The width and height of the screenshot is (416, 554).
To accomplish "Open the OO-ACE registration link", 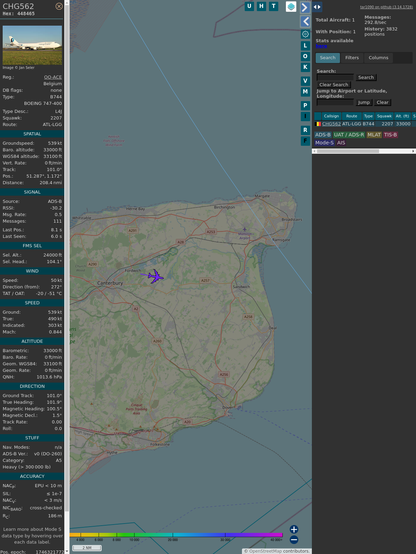I will [x=53, y=77].
